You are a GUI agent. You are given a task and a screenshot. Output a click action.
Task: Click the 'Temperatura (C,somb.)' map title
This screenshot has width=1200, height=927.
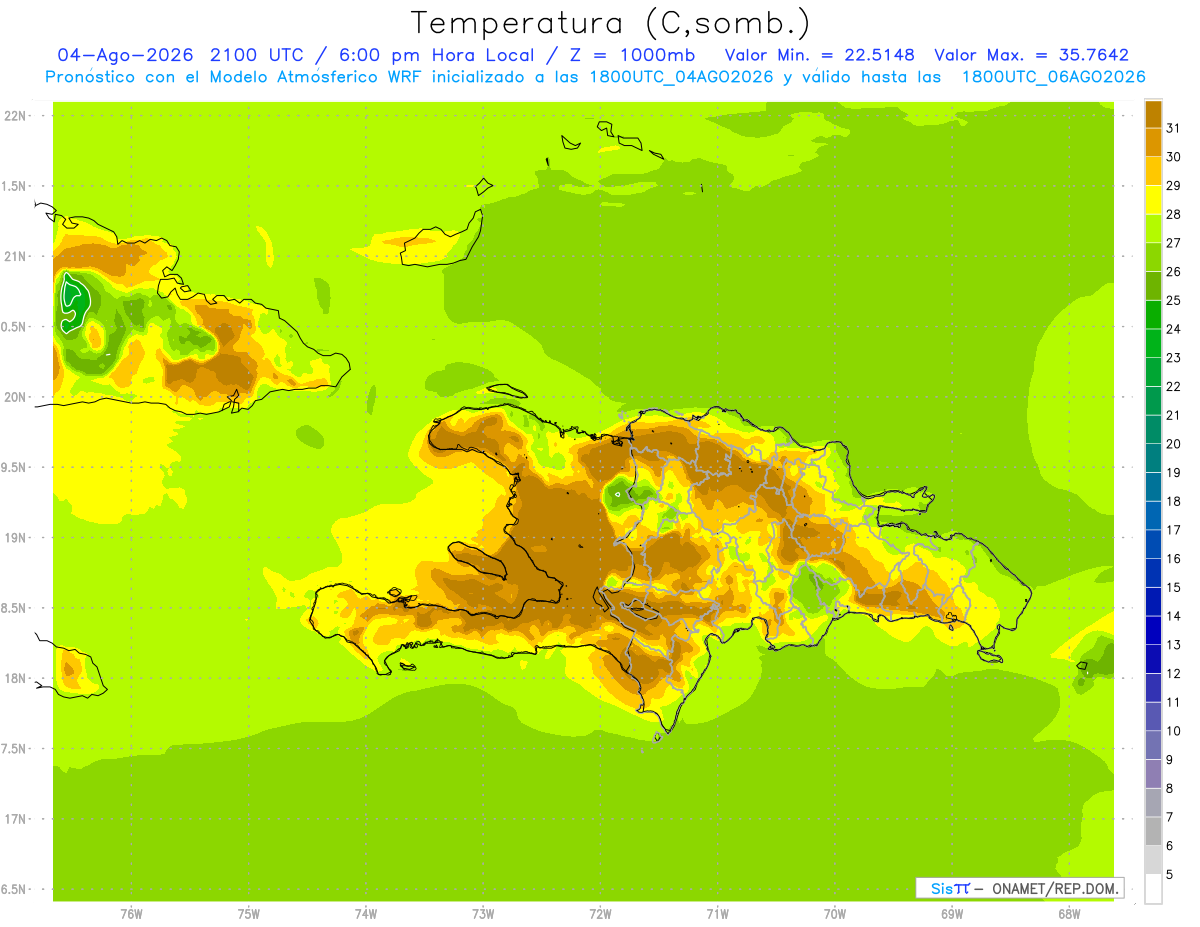coord(610,23)
